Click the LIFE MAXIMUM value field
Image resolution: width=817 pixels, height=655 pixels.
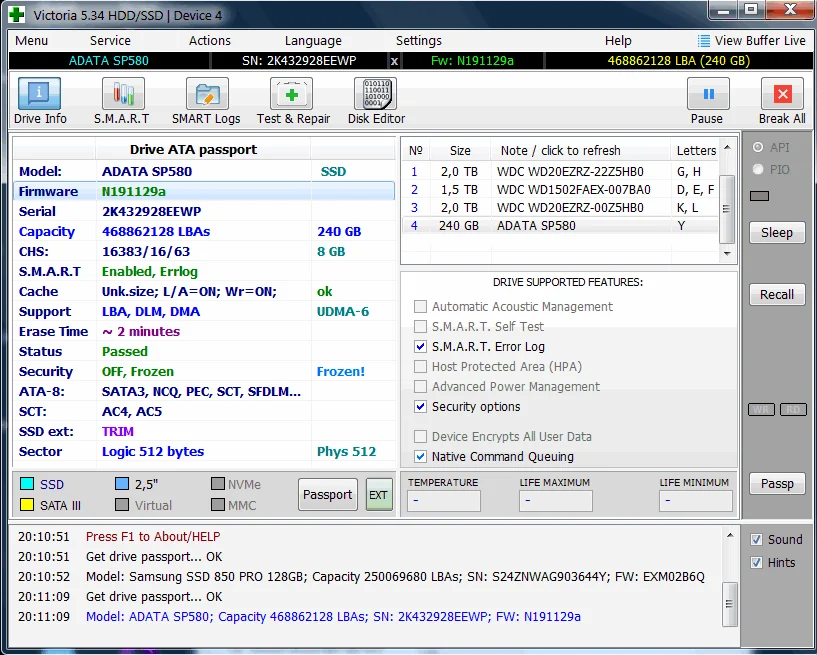[555, 501]
